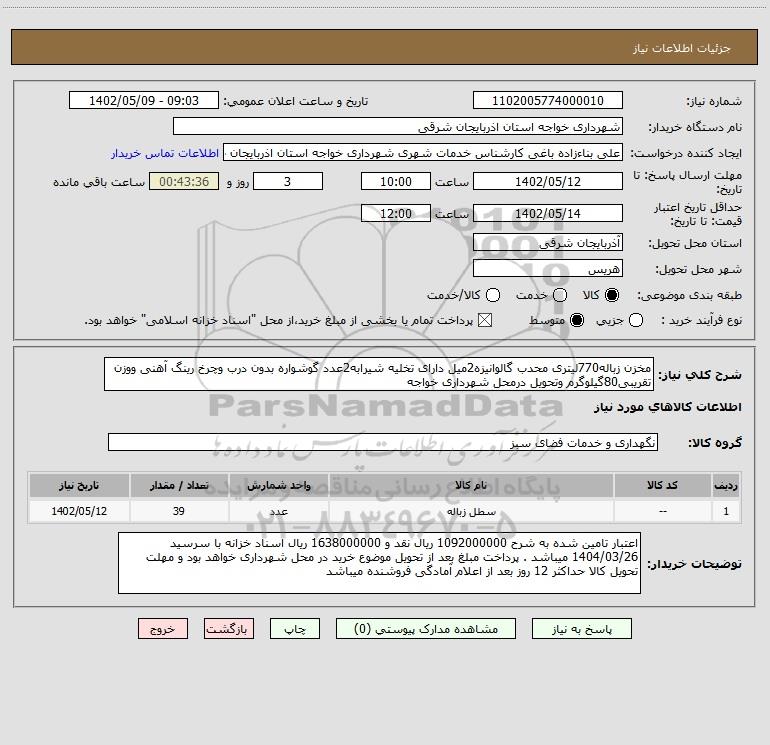Viewport: 770px width, 745px height.
Task: Click the price validity date 1402/05/14 field
Action: (548, 213)
